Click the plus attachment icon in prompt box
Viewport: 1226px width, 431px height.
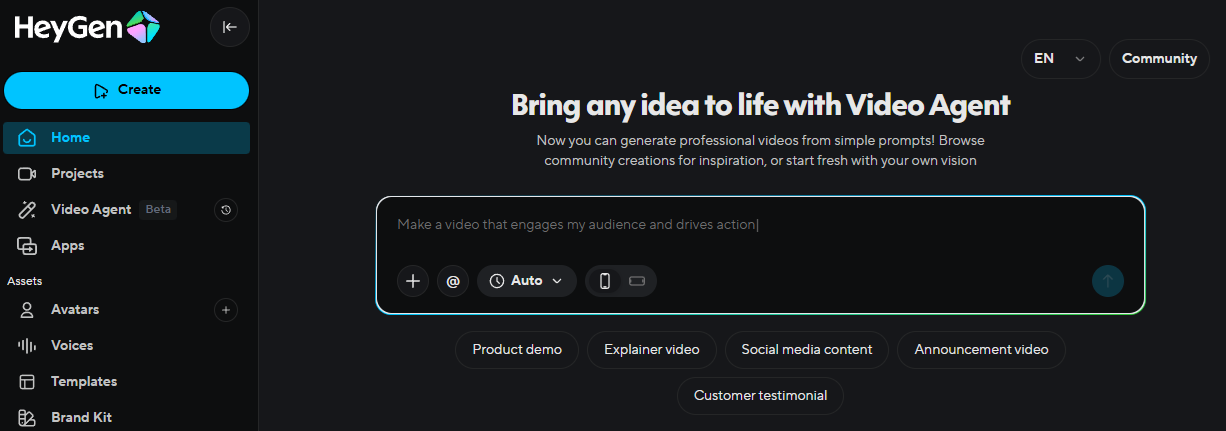coord(412,281)
